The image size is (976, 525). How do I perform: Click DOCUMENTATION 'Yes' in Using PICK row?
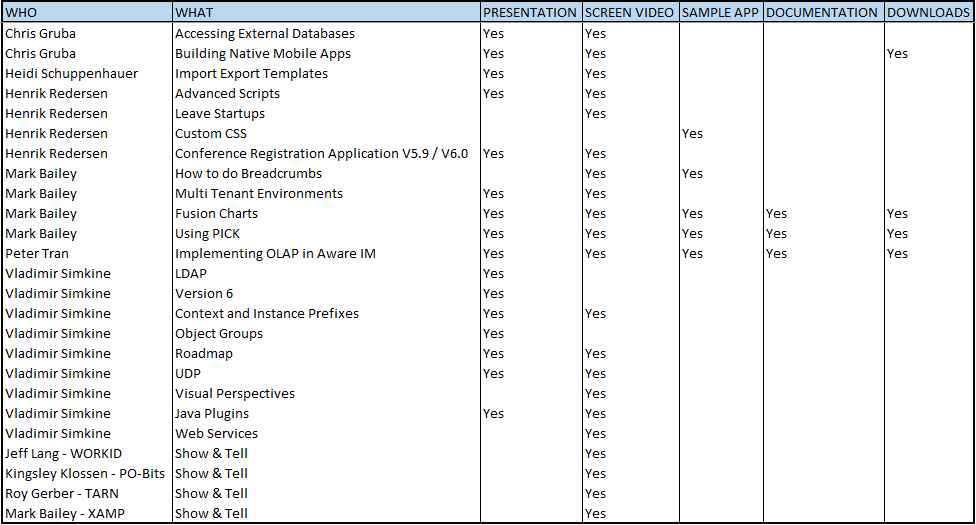(776, 234)
